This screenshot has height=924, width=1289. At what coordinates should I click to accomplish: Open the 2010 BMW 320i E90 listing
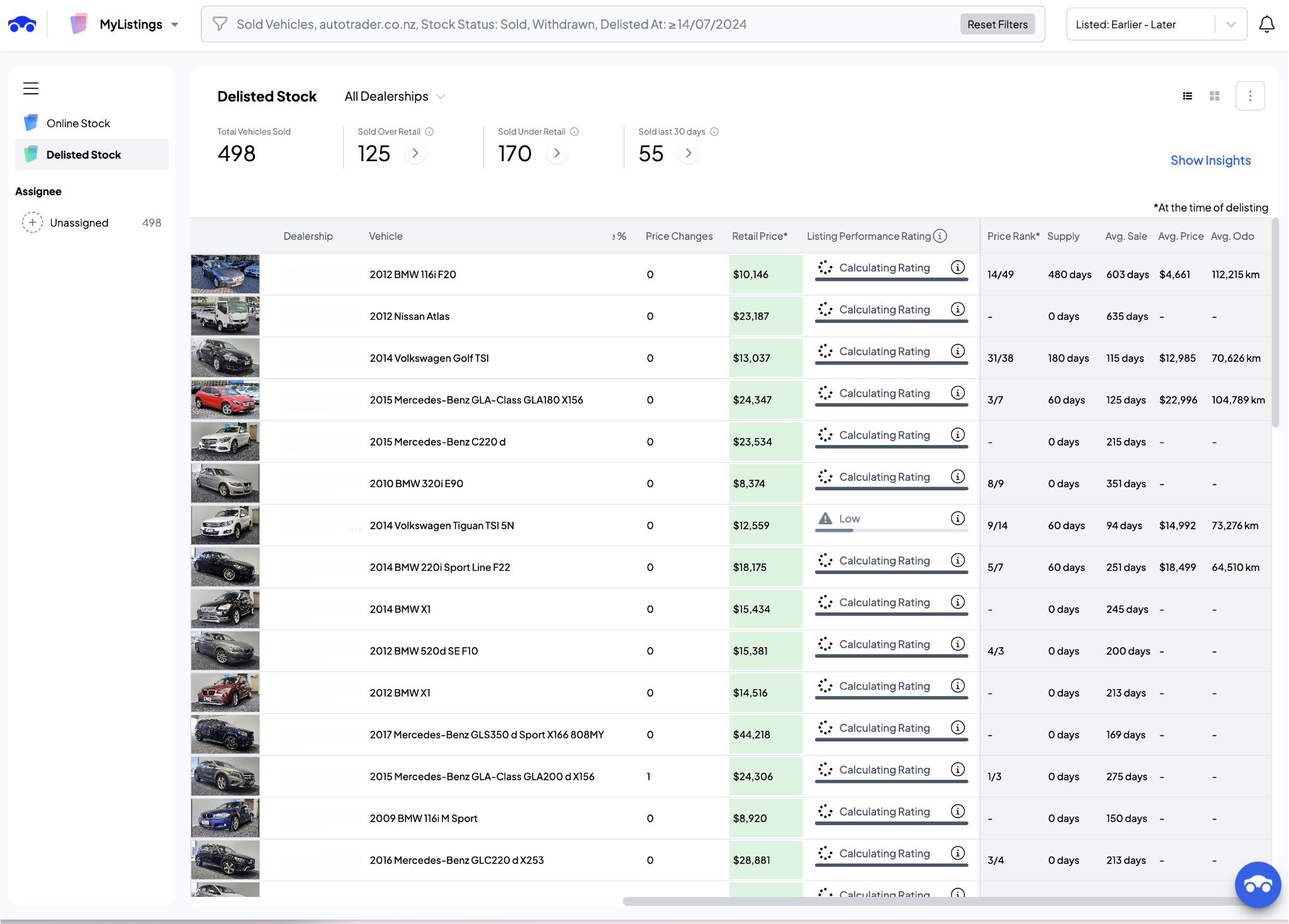[x=416, y=484]
